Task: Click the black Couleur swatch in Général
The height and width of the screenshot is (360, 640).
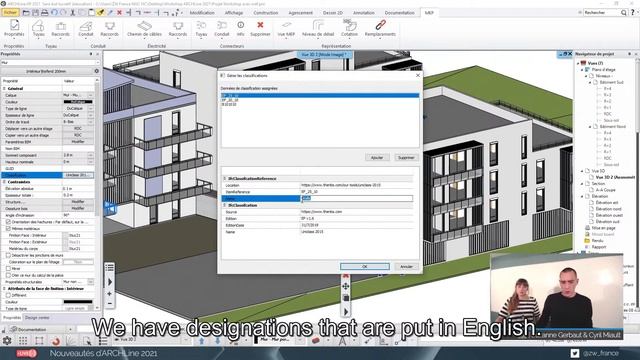Action: 78,102
